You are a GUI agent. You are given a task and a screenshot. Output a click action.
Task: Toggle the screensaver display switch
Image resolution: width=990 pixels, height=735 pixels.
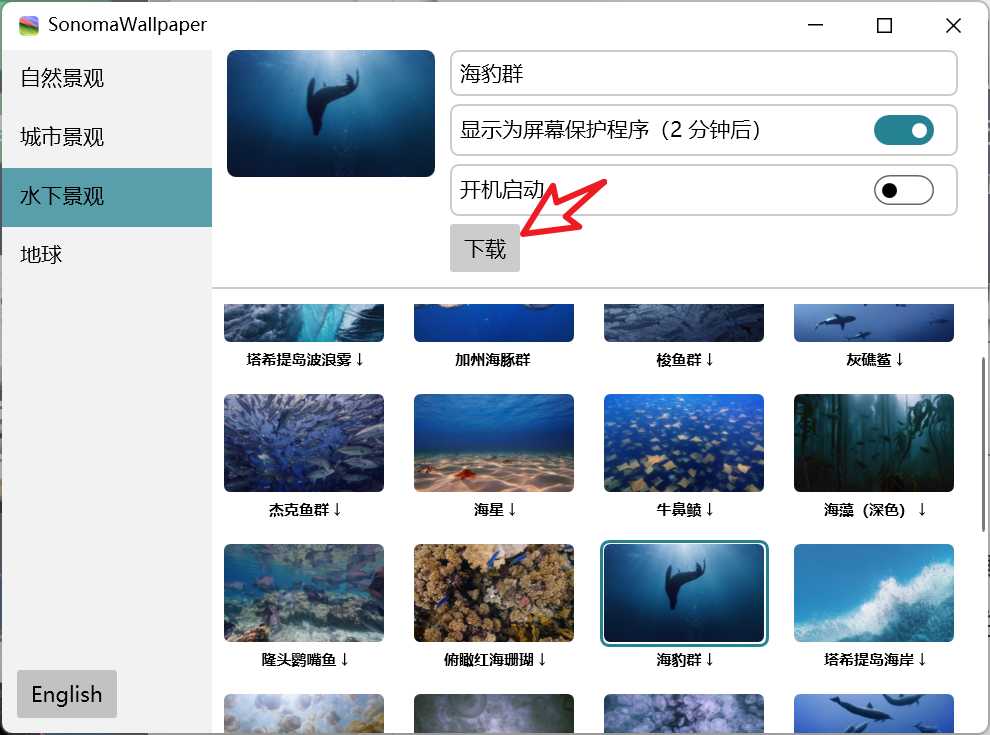click(x=904, y=130)
